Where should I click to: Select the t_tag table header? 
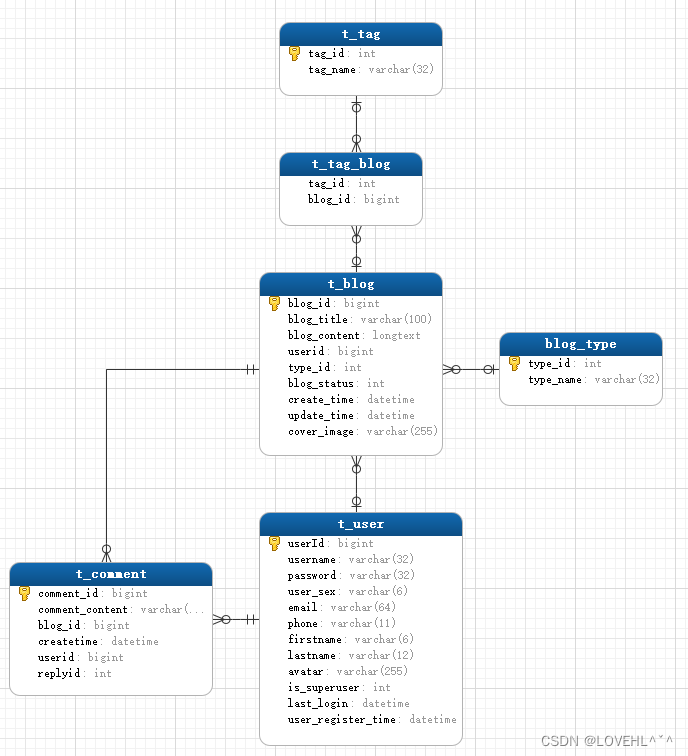click(361, 34)
